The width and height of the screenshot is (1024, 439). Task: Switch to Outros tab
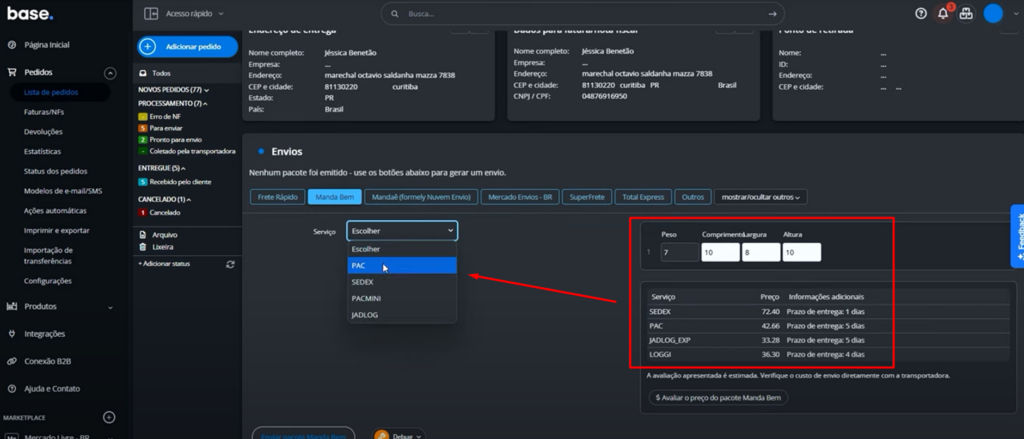click(x=693, y=197)
